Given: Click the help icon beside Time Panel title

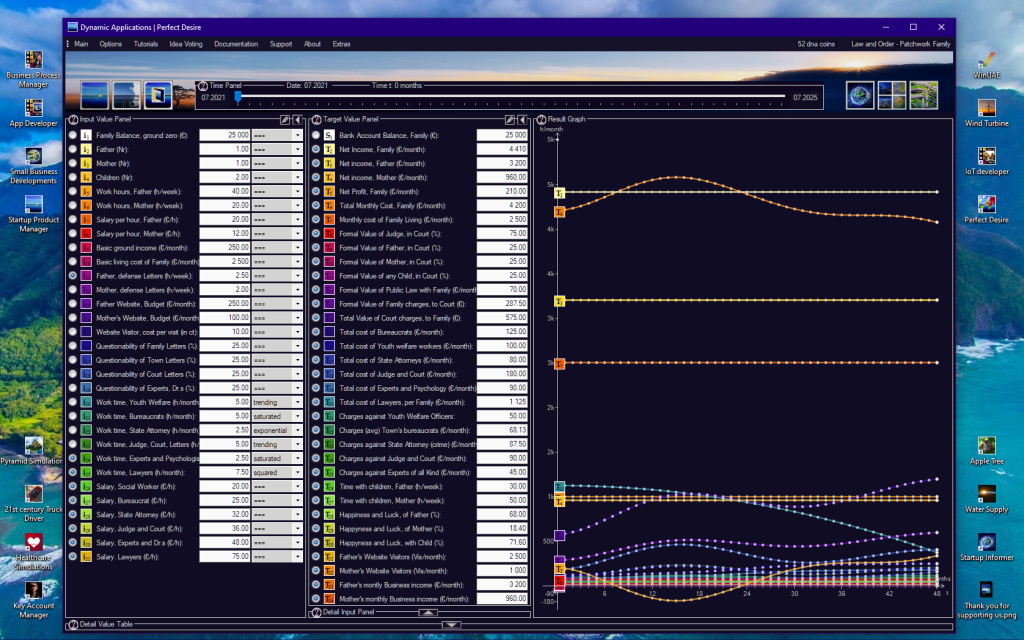Looking at the screenshot, I should coord(203,86).
